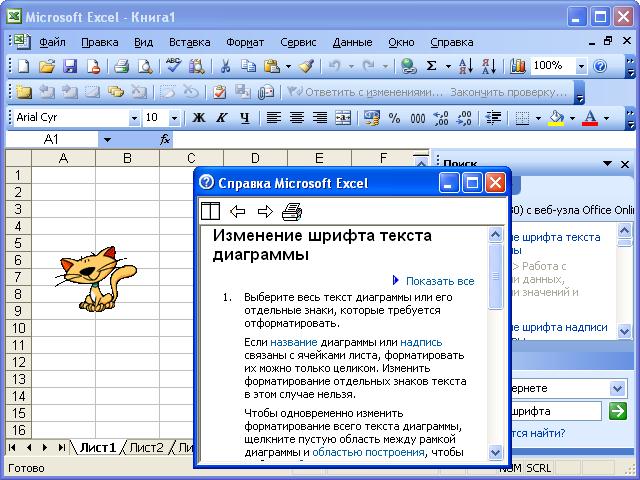Open the font name Arial Cyr dropdown
Image resolution: width=640 pixels, height=480 pixels.
point(134,118)
